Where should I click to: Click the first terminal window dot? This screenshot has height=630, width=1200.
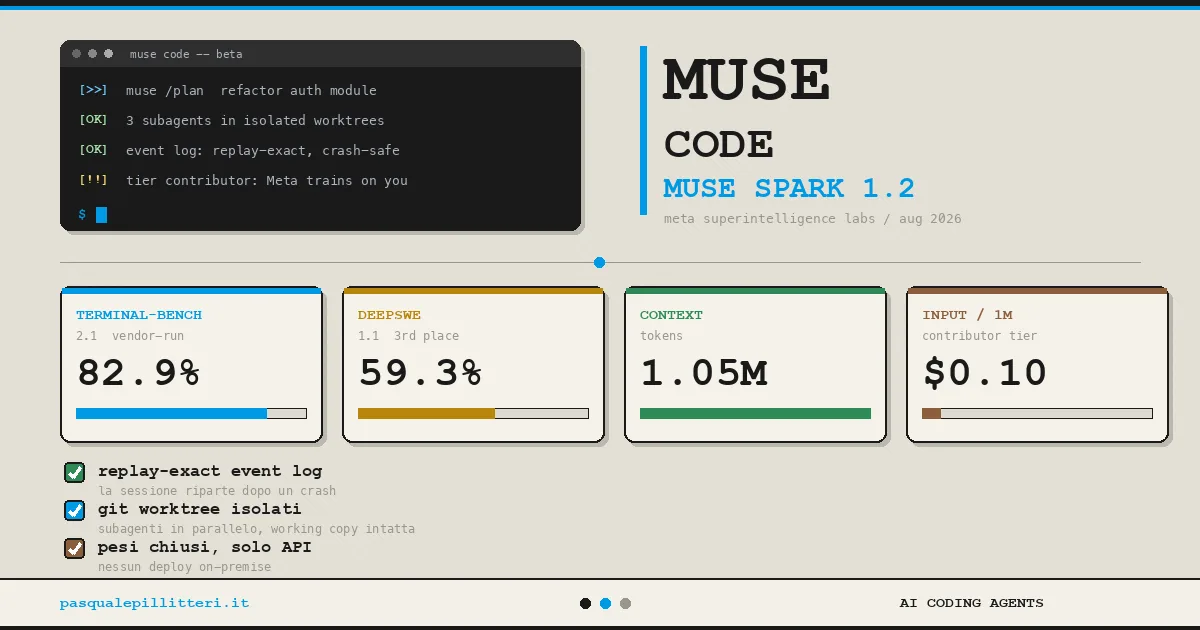(x=77, y=53)
